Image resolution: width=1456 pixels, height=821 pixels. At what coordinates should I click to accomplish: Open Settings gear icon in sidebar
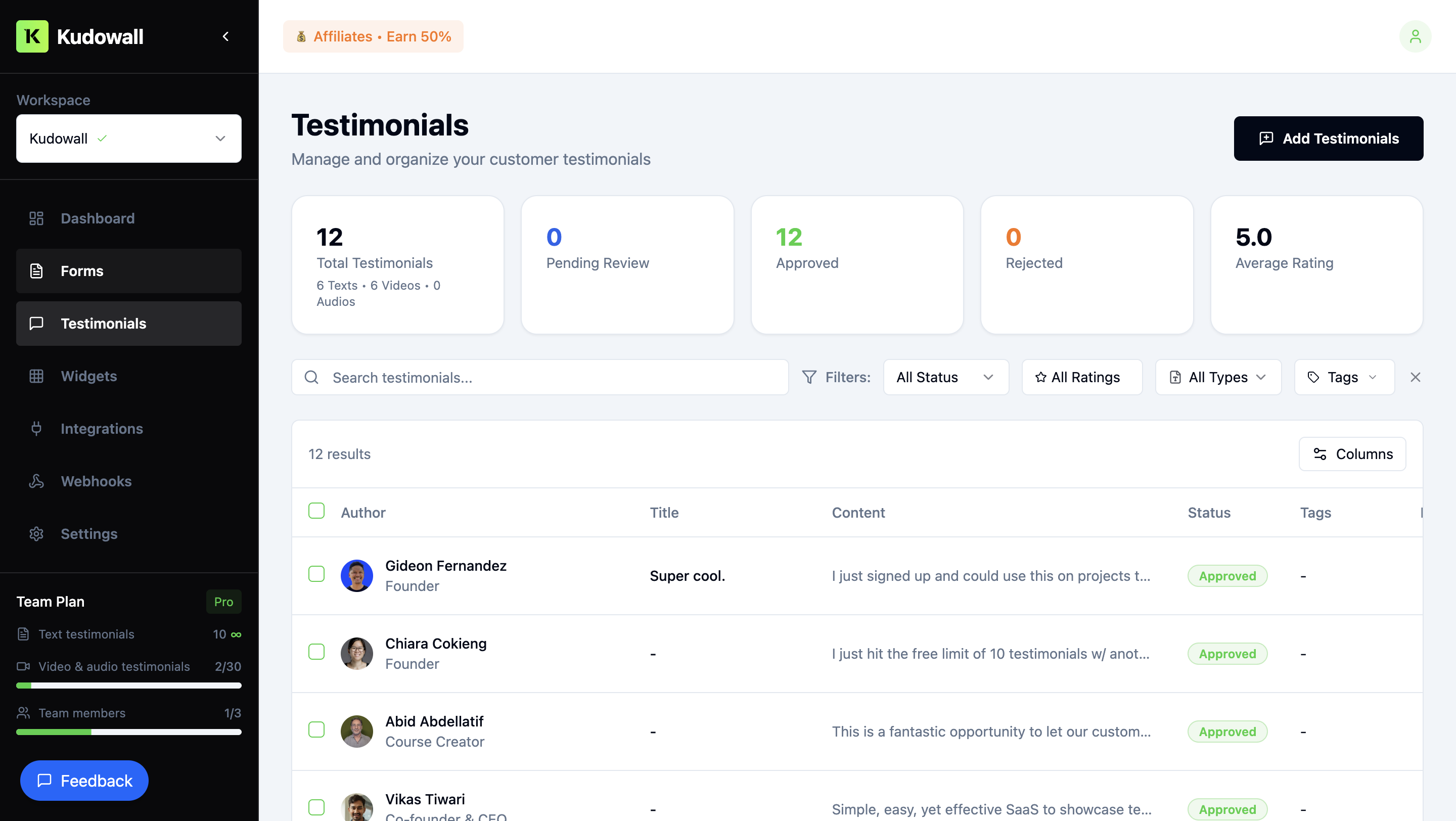pyautogui.click(x=36, y=533)
